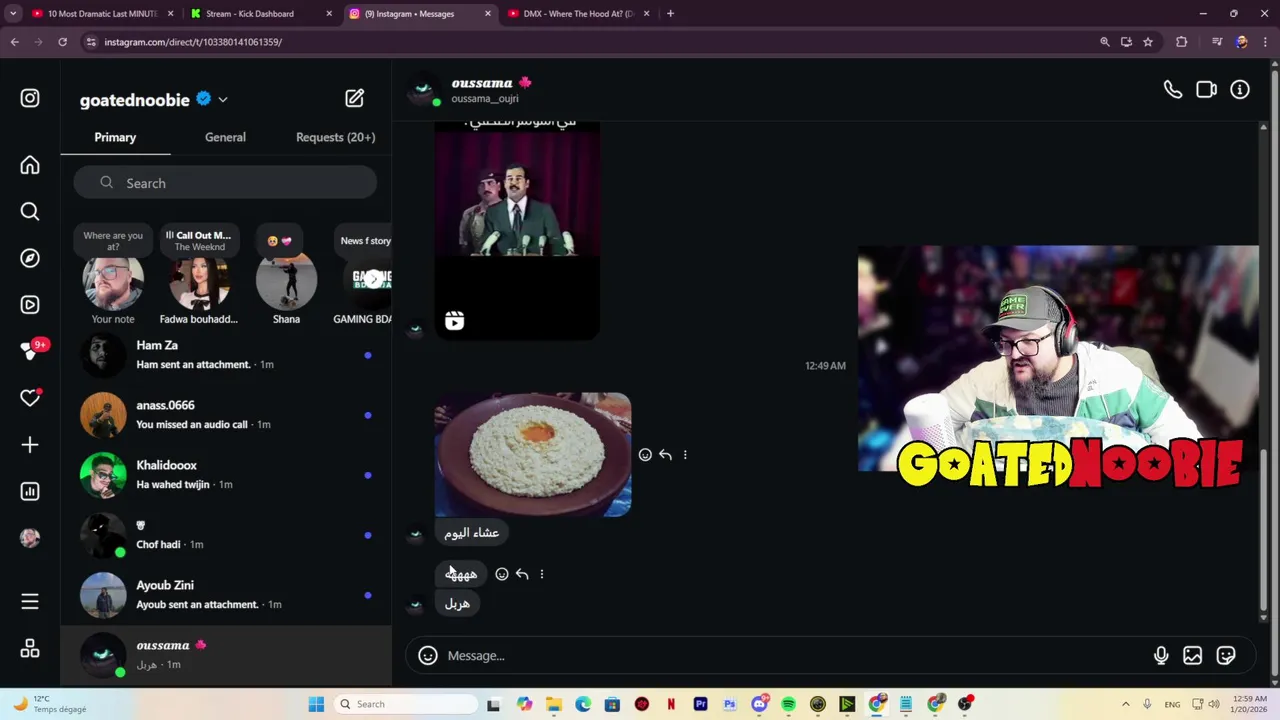Image resolution: width=1280 pixels, height=720 pixels.
Task: Open profile avatar in sidebar
Action: point(30,538)
